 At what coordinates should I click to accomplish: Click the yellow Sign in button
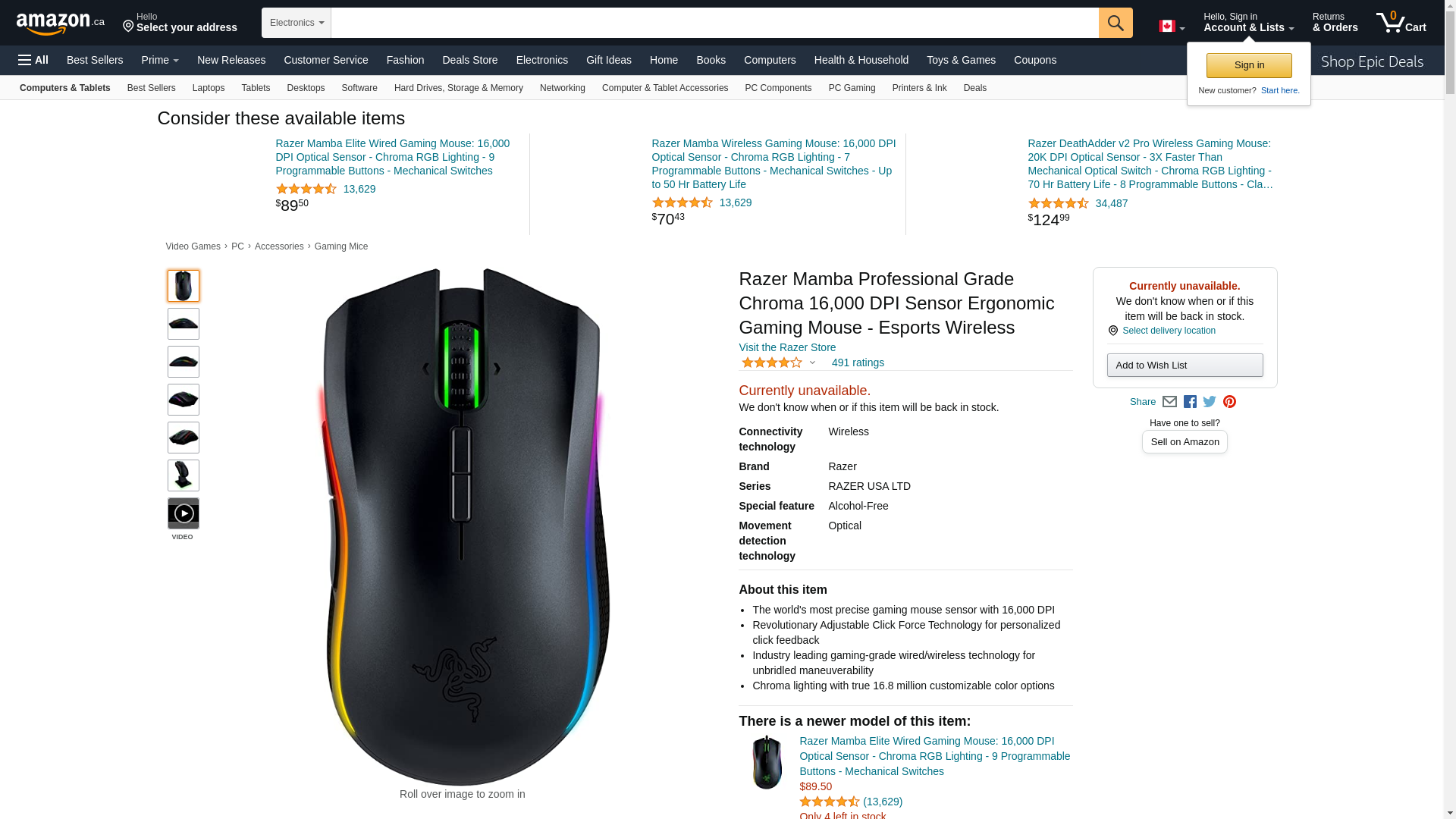(x=1249, y=65)
